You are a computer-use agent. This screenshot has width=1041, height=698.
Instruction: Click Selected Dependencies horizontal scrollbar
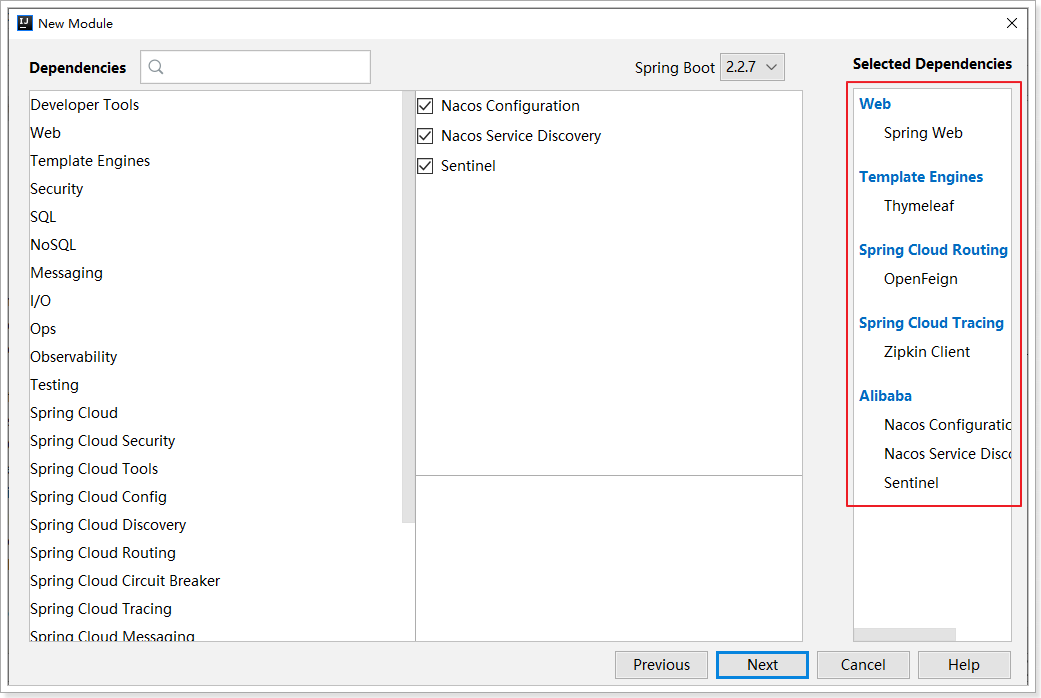[x=905, y=634]
